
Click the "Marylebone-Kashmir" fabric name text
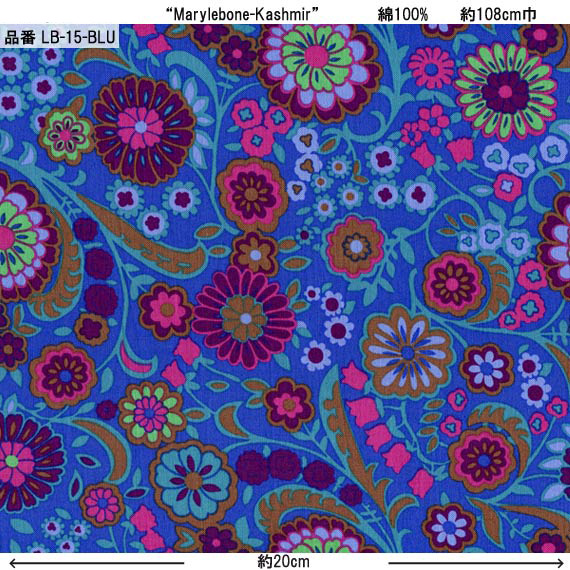(x=242, y=15)
